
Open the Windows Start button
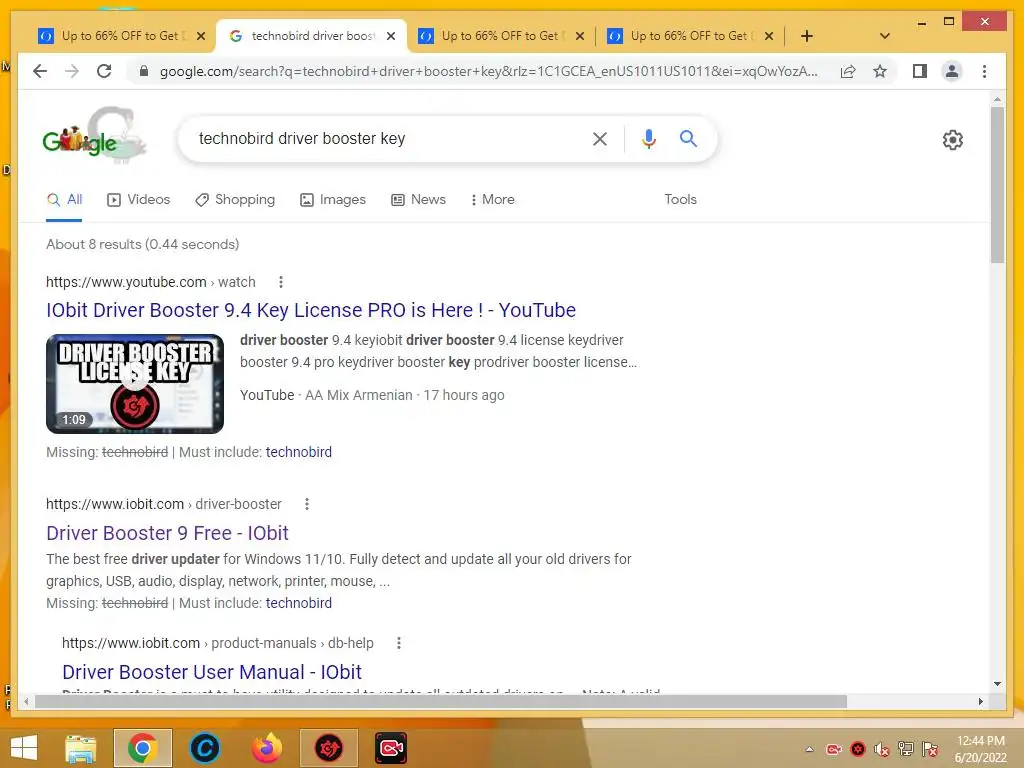tap(24, 748)
